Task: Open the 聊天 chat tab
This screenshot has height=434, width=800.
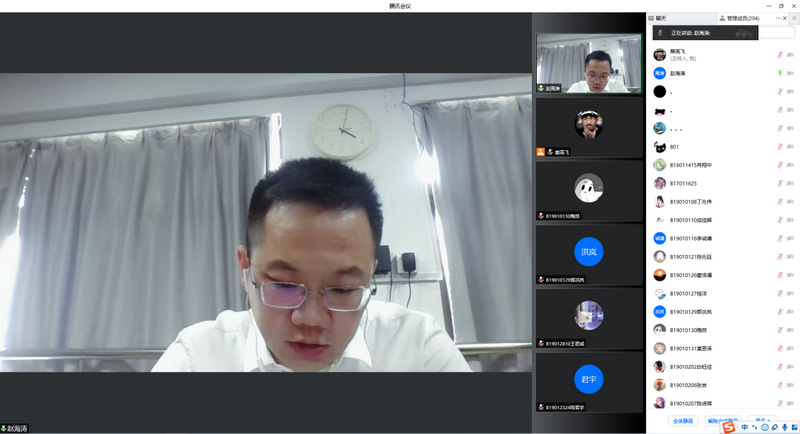Action: [x=661, y=18]
